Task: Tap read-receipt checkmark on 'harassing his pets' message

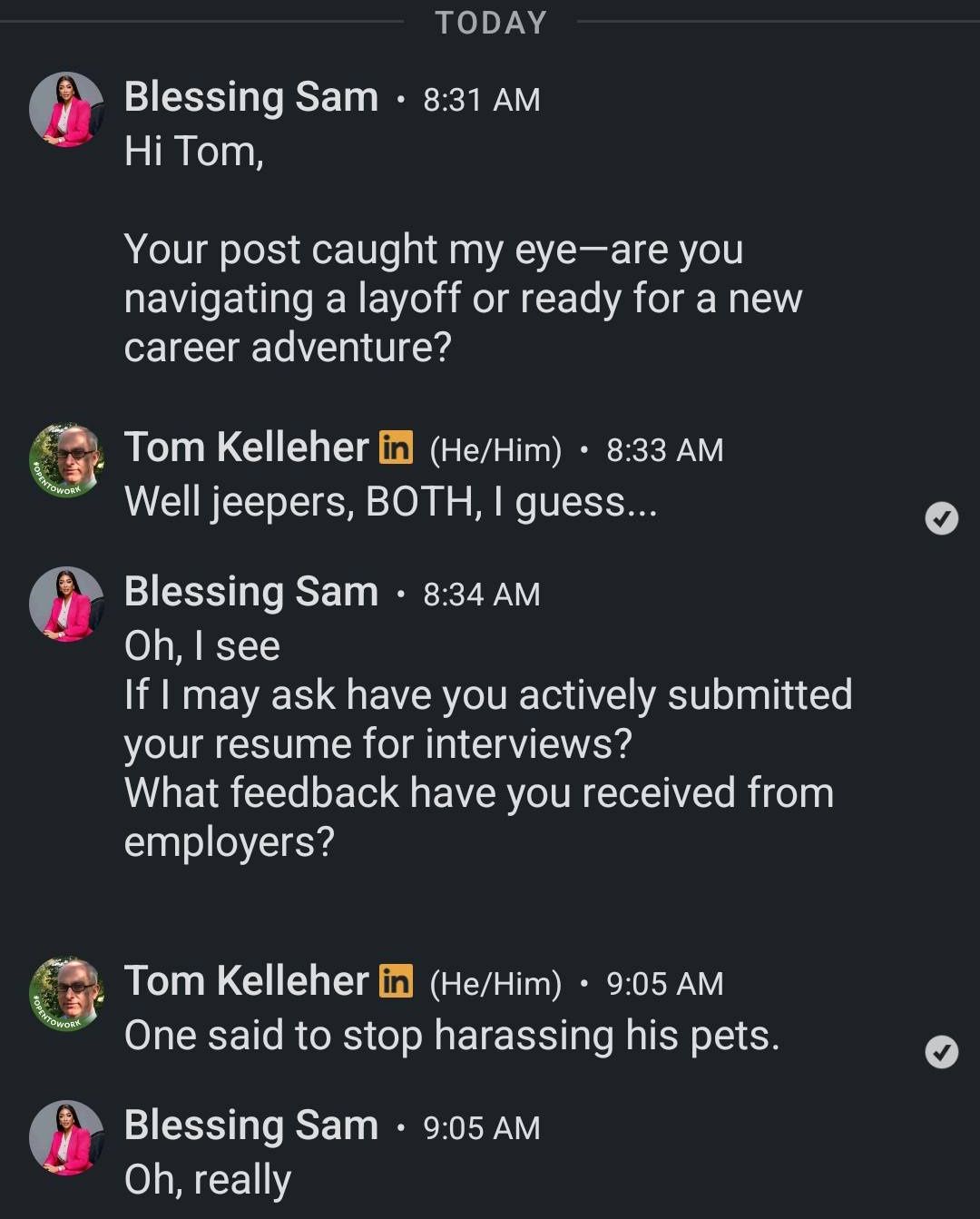Action: [941, 1052]
